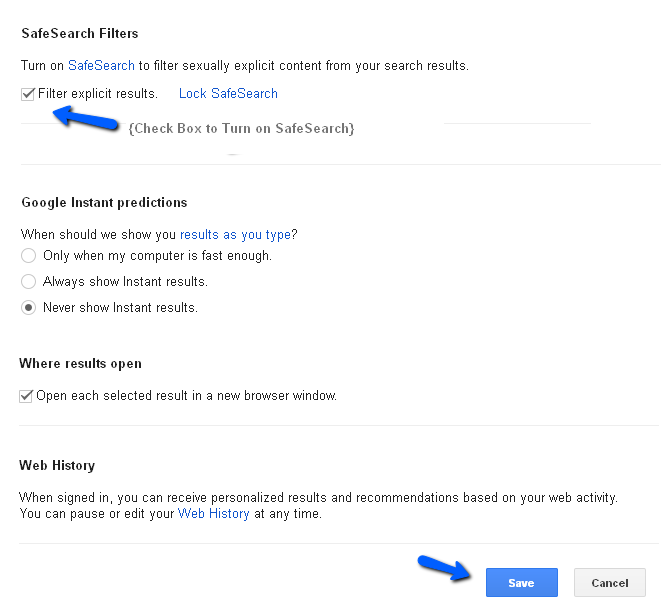Open the Web History link in the paragraph

coord(214,514)
